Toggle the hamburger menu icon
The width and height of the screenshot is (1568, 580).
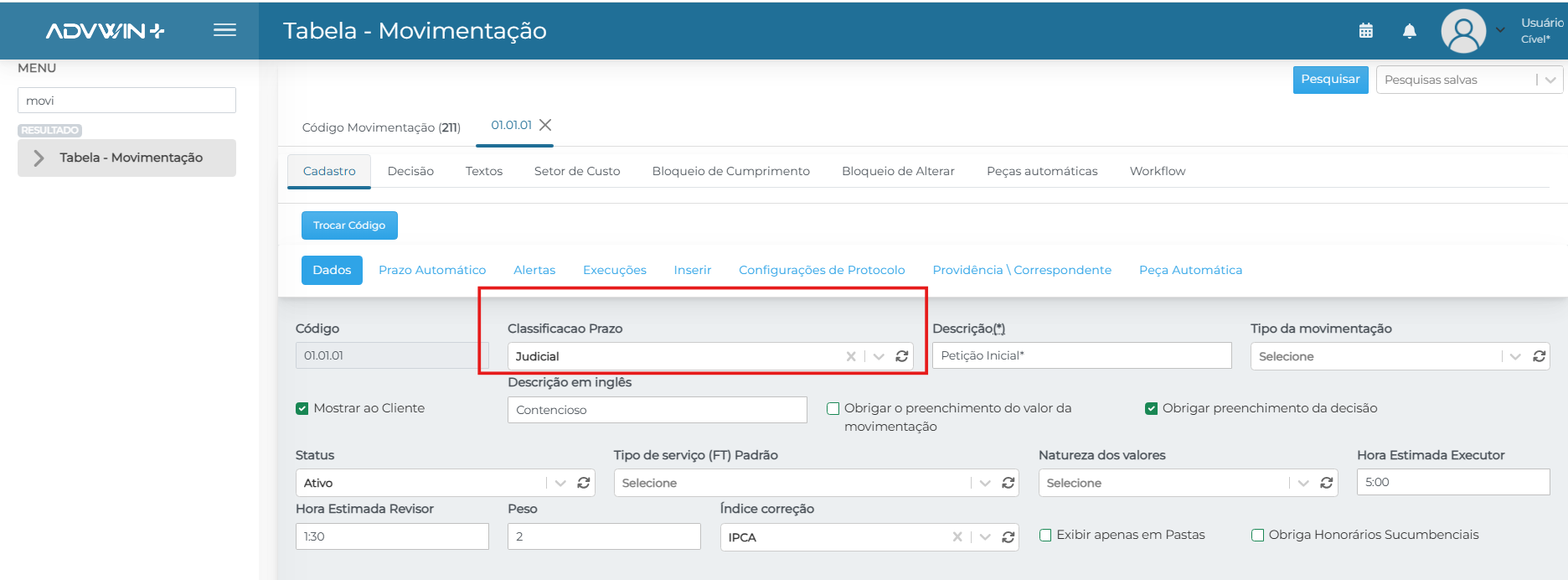coord(224,30)
